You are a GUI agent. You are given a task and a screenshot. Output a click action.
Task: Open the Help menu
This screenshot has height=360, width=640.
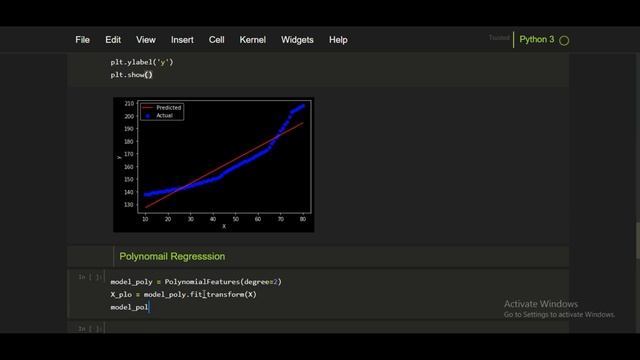(338, 40)
